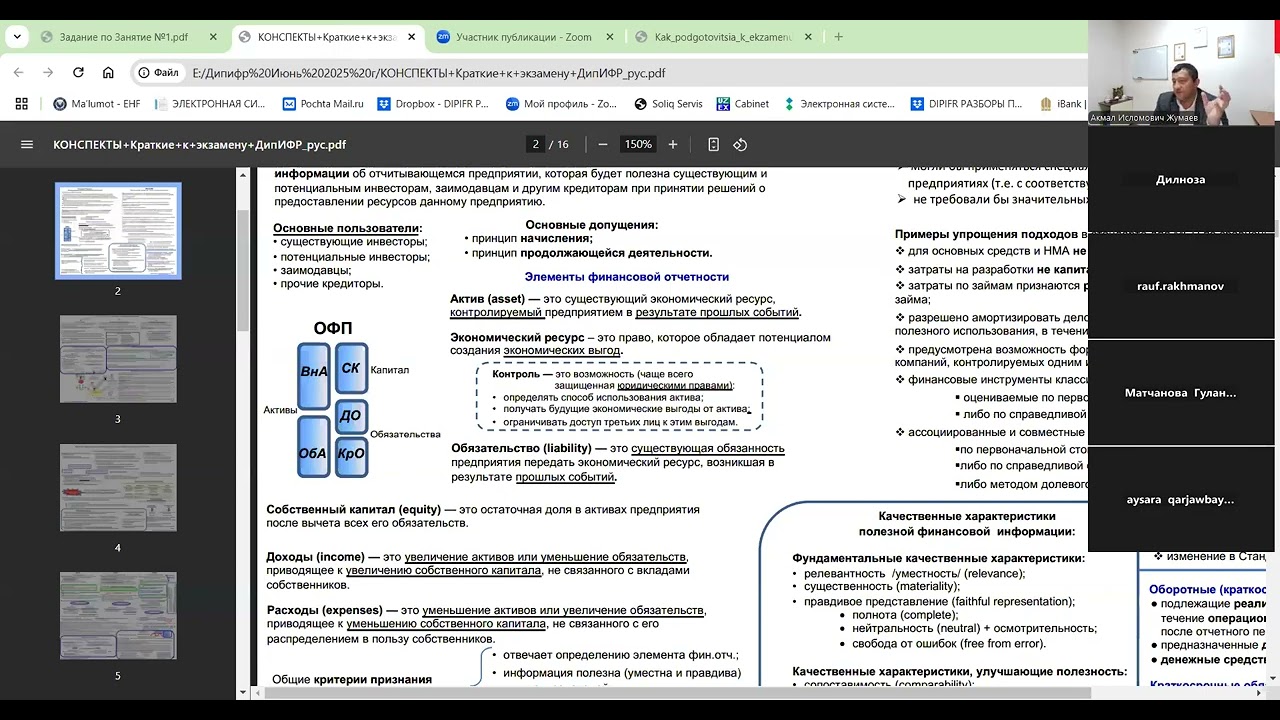Click the Элементы финансовой отчетности heading

point(627,277)
